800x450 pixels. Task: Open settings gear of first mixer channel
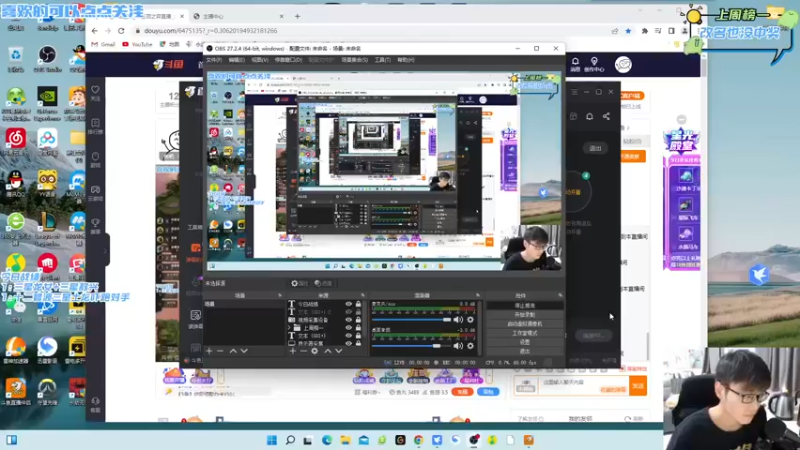(x=470, y=319)
